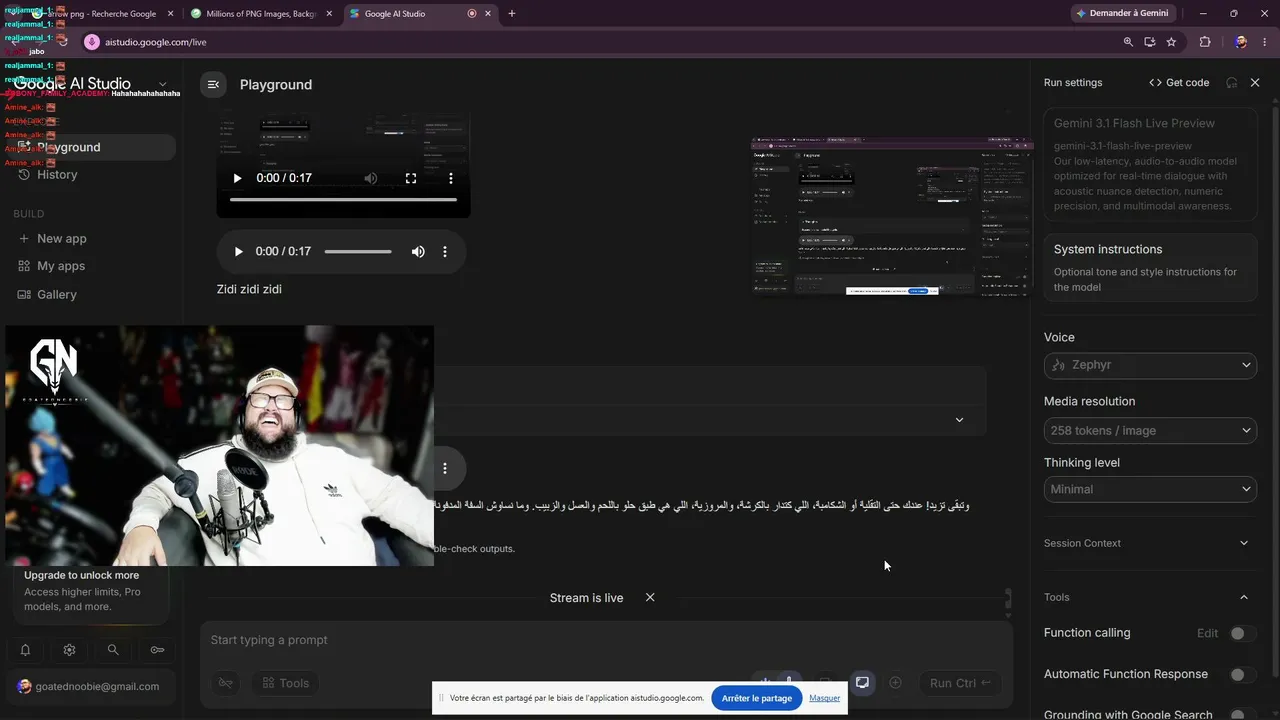Open the System instructions card
The image size is (1280, 720).
tap(1151, 267)
